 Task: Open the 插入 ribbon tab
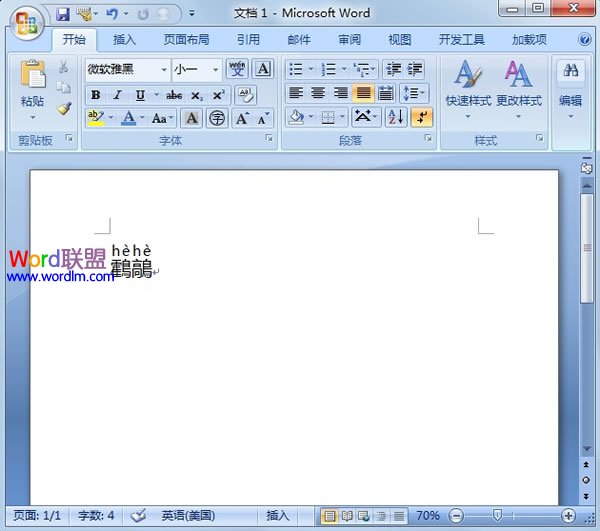(124, 39)
